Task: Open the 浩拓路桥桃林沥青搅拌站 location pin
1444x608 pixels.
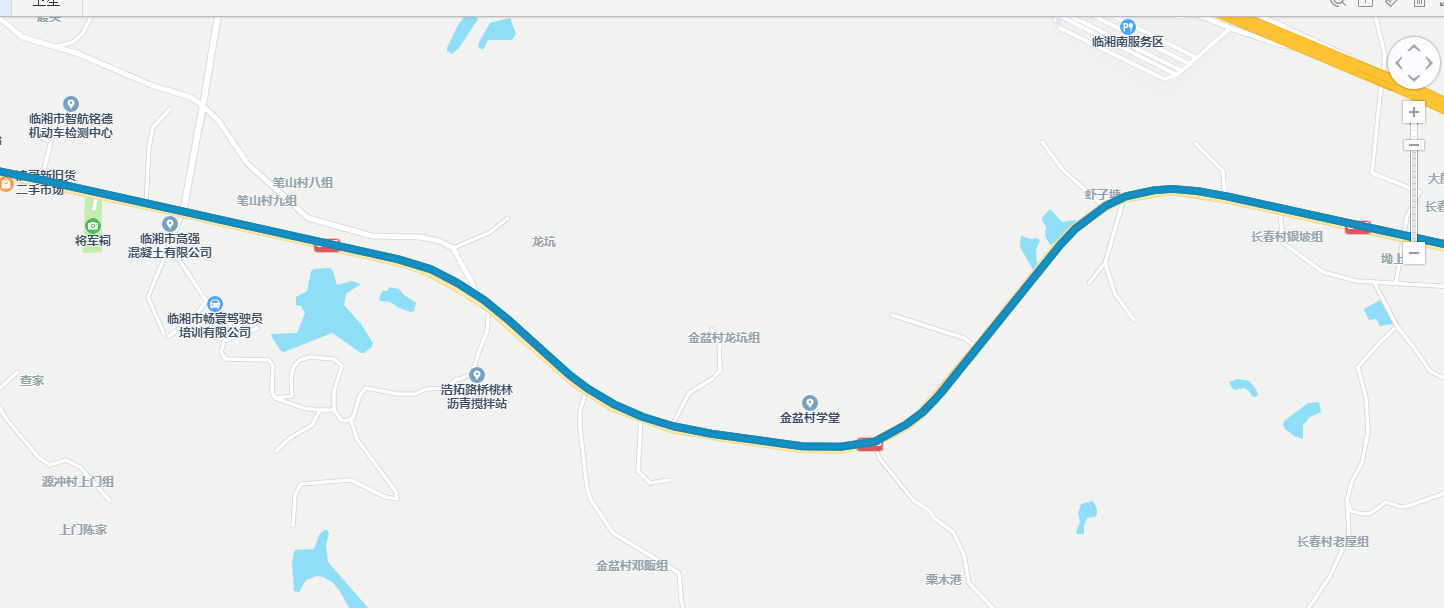Action: 477,375
